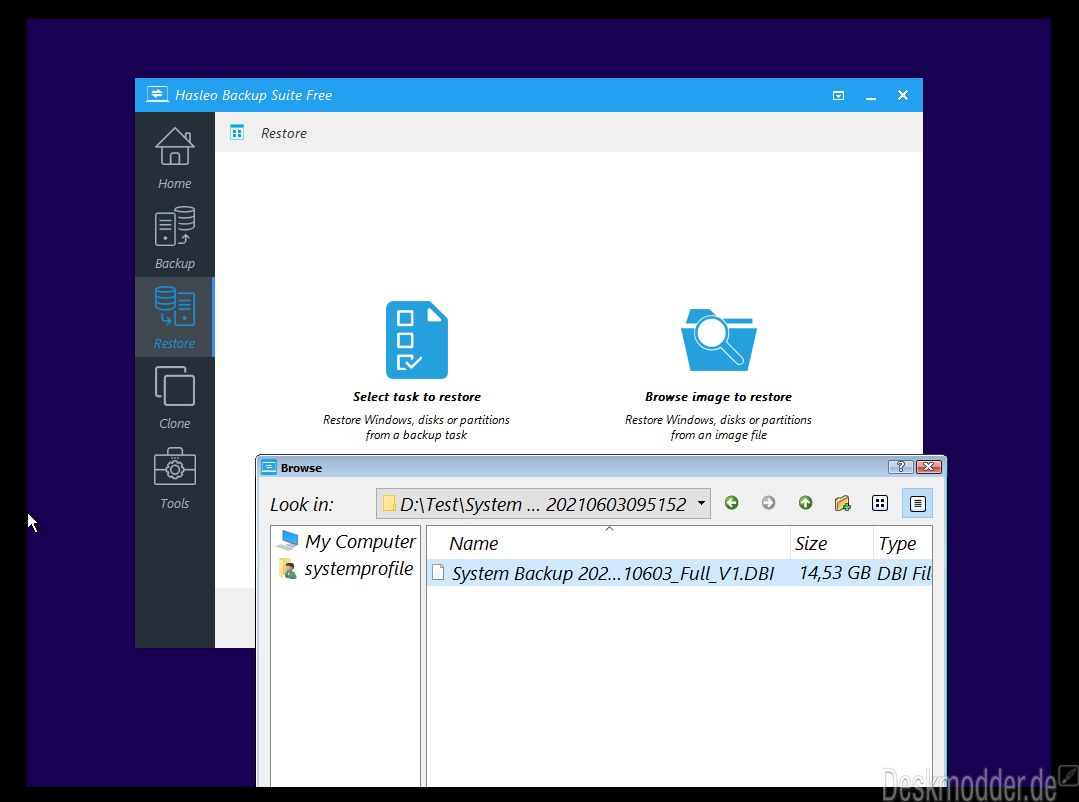Image resolution: width=1079 pixels, height=802 pixels.
Task: Choose Select task to restore icon
Action: (x=416, y=339)
